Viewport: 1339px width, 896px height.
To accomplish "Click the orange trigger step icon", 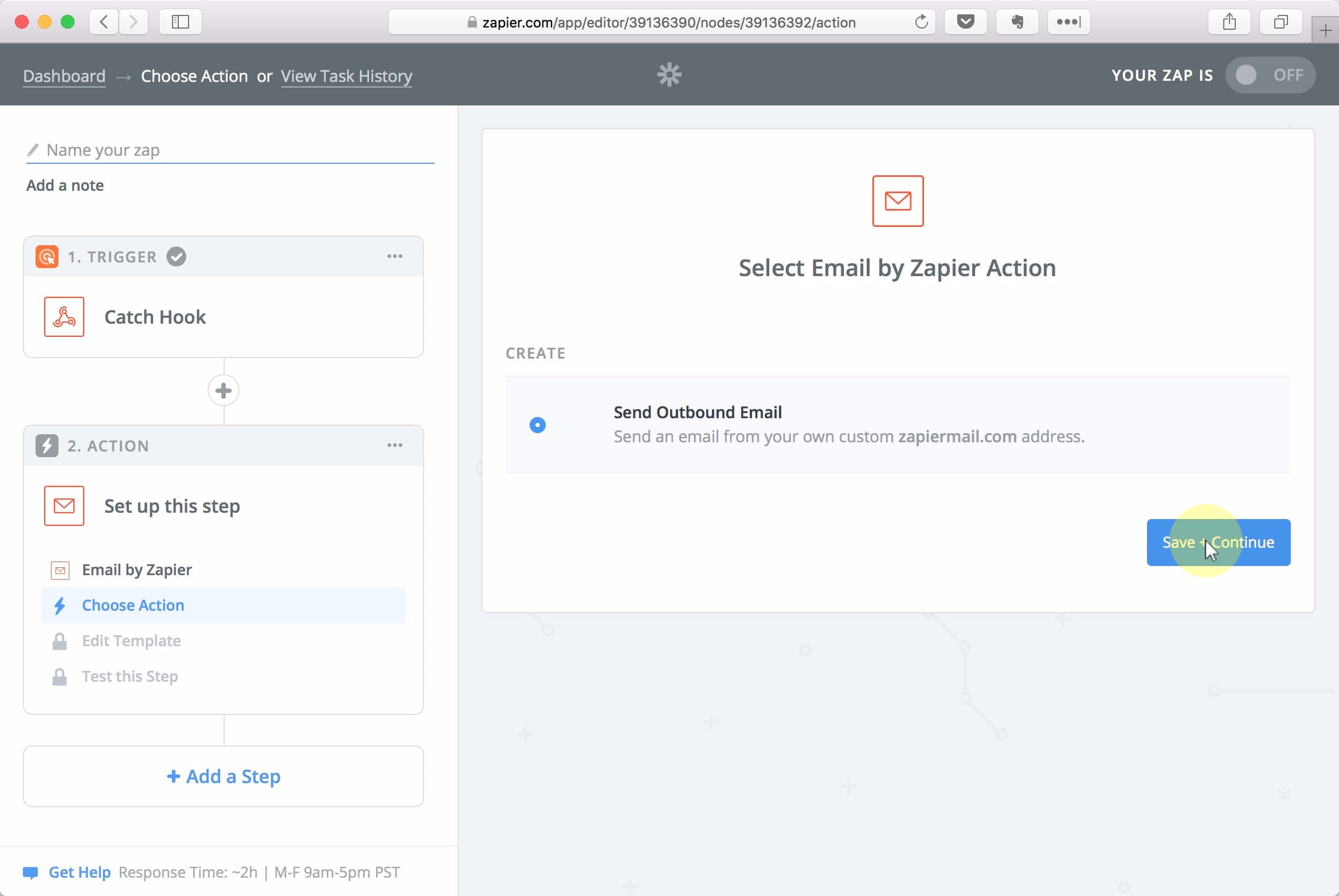I will (47, 257).
